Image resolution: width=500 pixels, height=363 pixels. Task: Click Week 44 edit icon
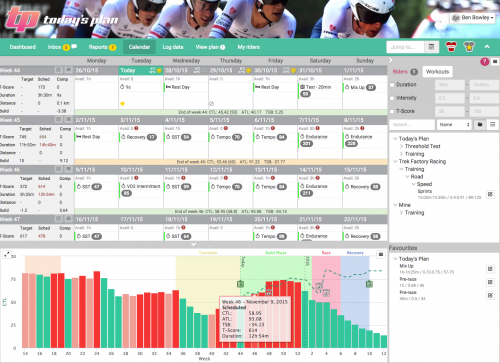tap(59, 70)
